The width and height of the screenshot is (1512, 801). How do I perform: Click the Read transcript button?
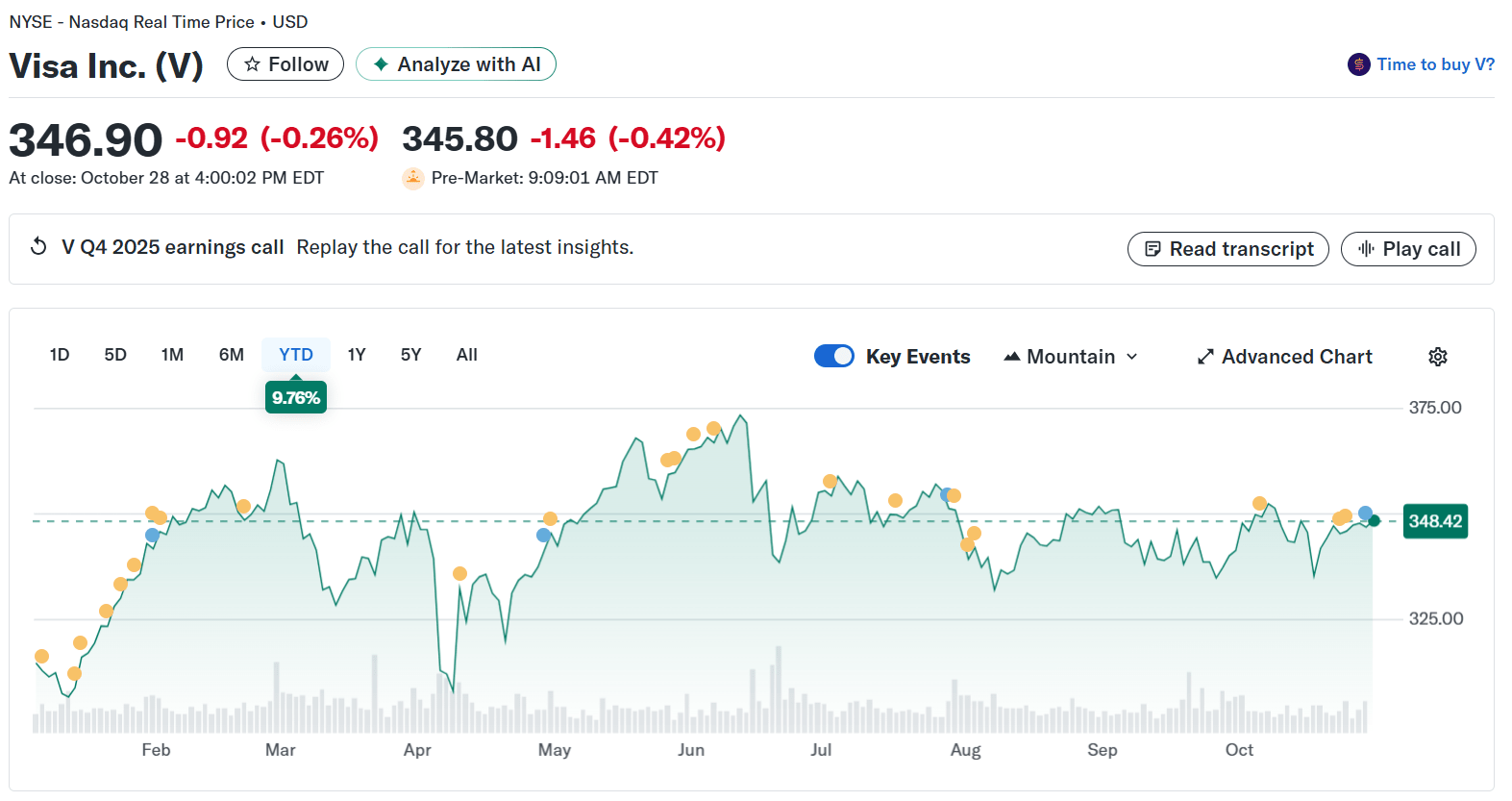[x=1227, y=249]
